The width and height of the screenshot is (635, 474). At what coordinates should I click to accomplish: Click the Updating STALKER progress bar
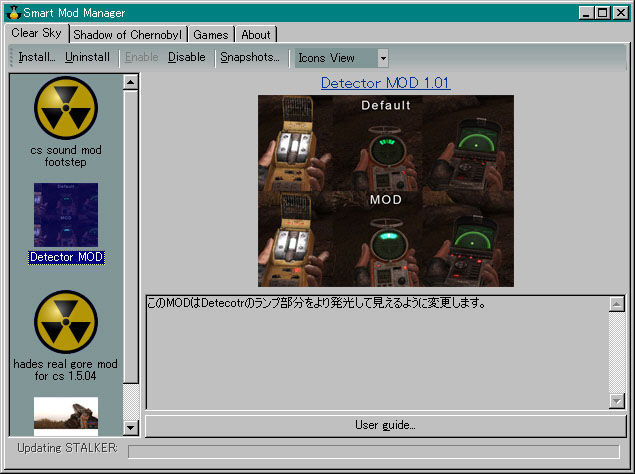(x=373, y=451)
